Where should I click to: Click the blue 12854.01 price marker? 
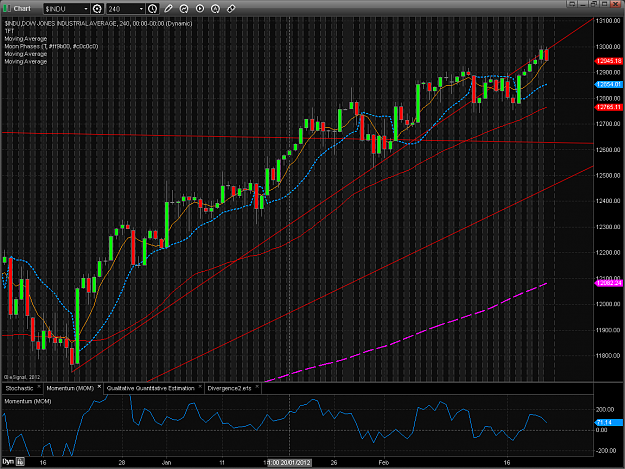click(608, 84)
